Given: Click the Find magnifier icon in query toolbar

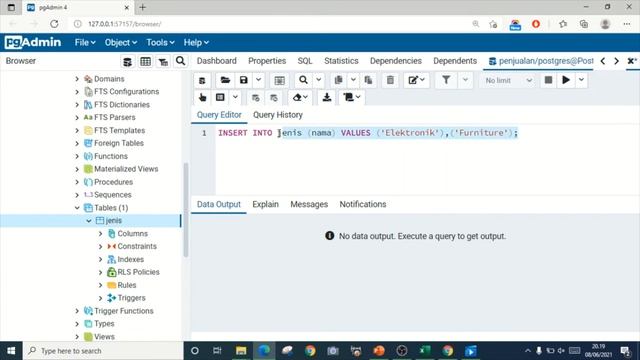Looking at the screenshot, I should pos(303,80).
